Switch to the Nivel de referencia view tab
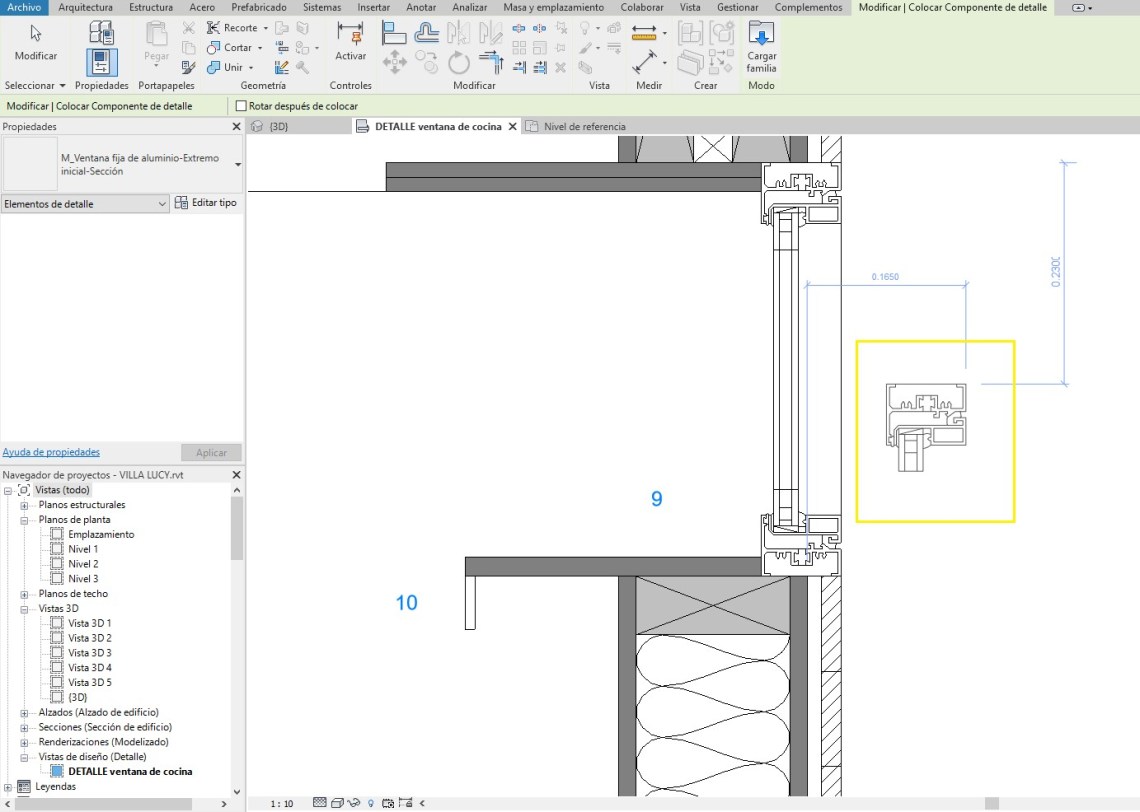The image size is (1140, 812). (x=584, y=127)
